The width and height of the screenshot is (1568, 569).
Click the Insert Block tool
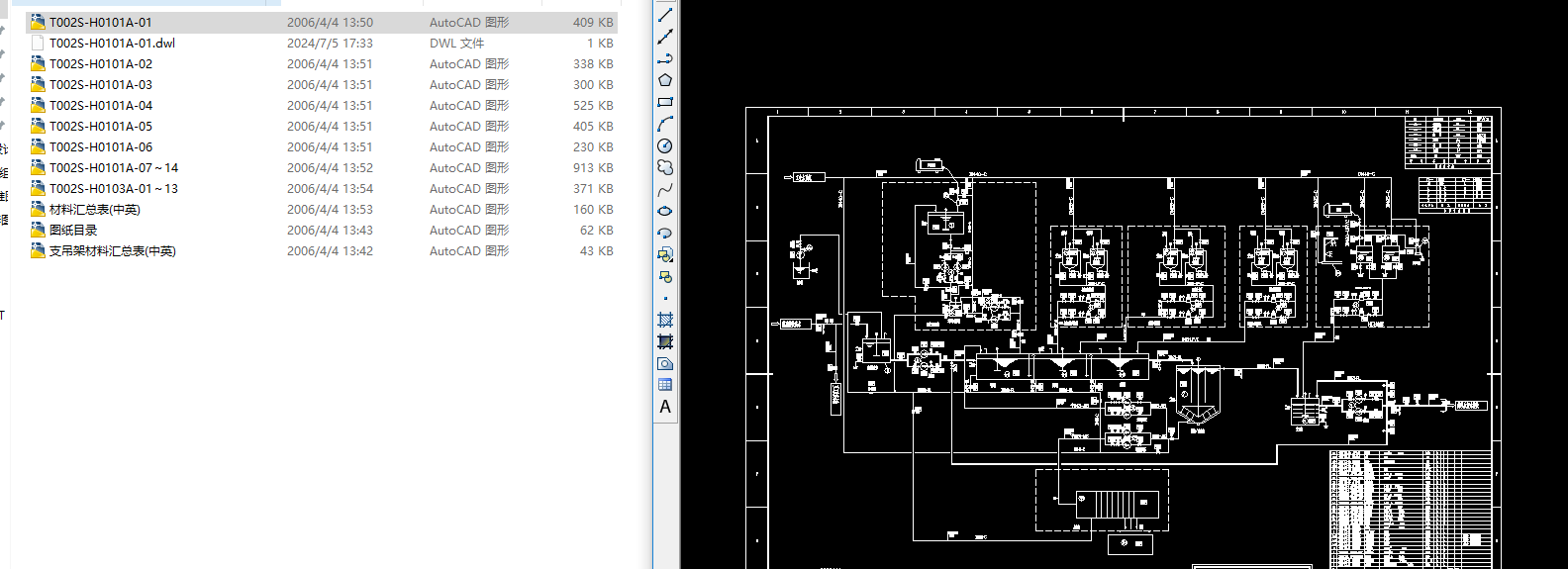[665, 254]
